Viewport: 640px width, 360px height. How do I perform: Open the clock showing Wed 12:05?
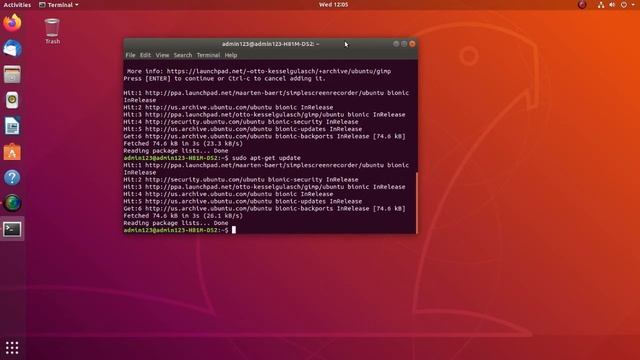pos(333,5)
